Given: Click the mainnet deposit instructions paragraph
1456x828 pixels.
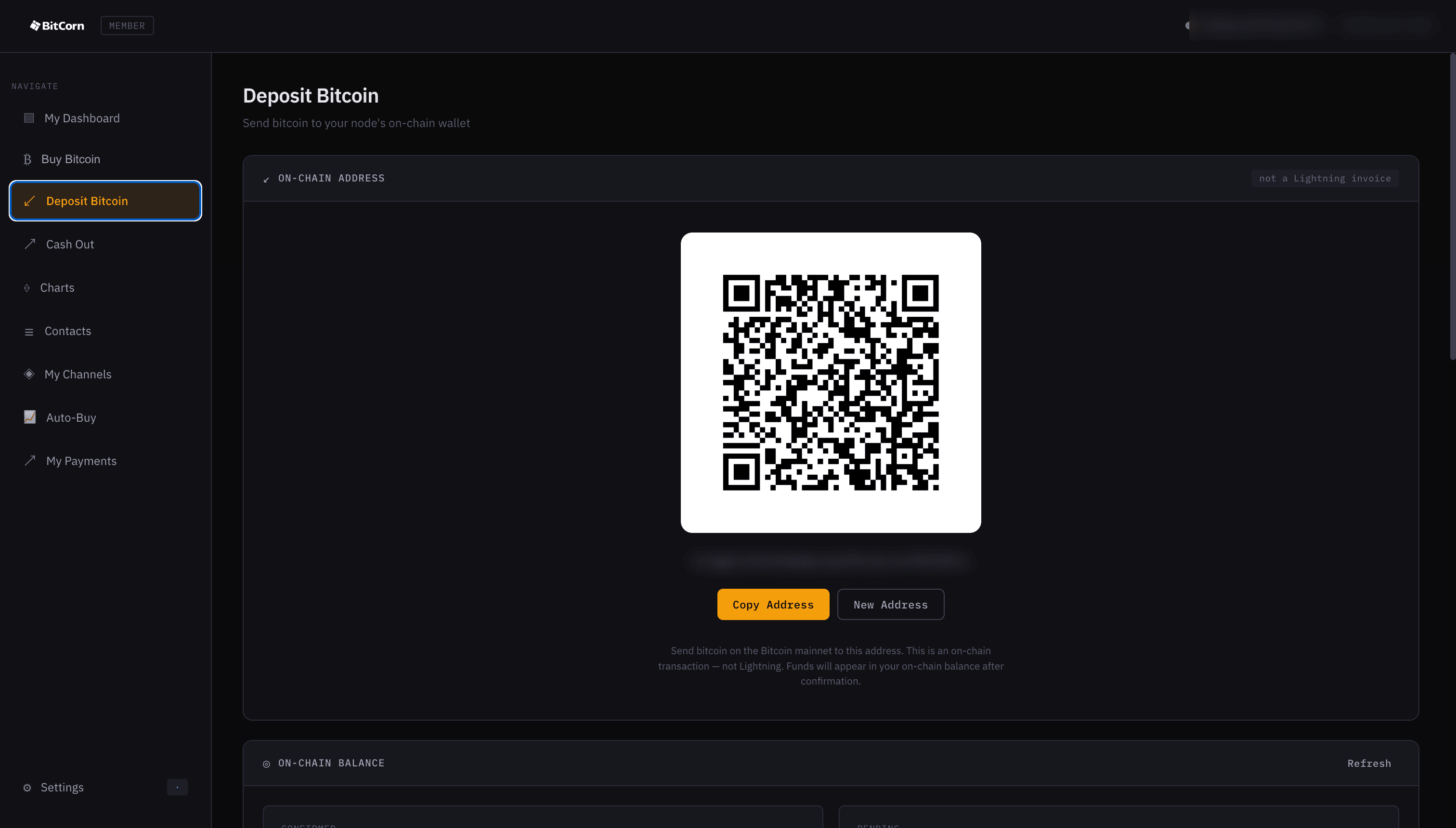Looking at the screenshot, I should click(831, 666).
